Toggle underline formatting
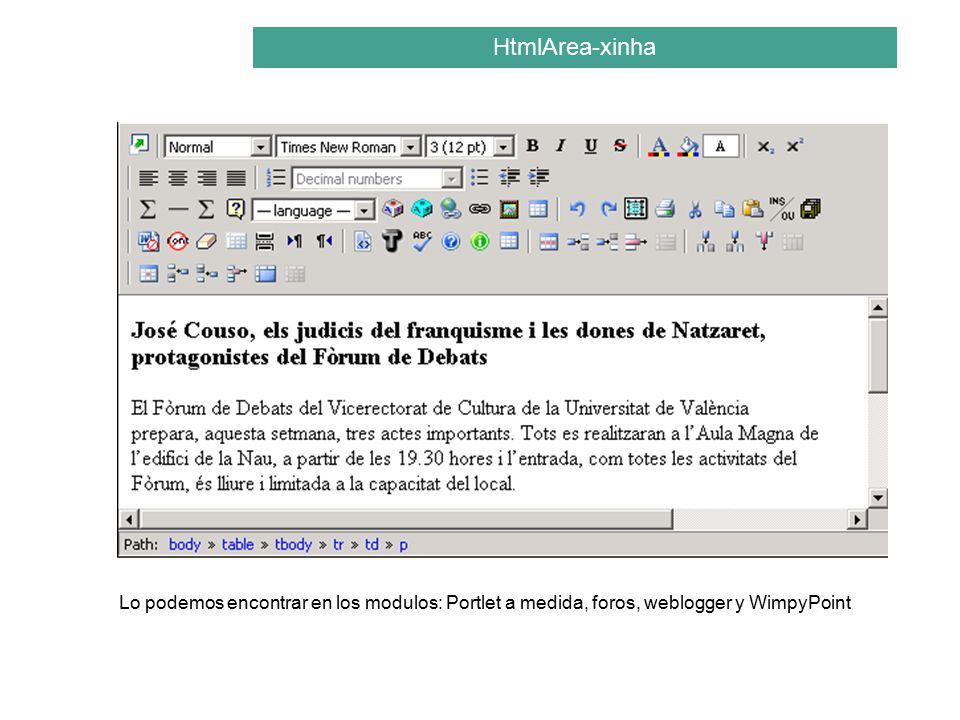 [x=590, y=146]
